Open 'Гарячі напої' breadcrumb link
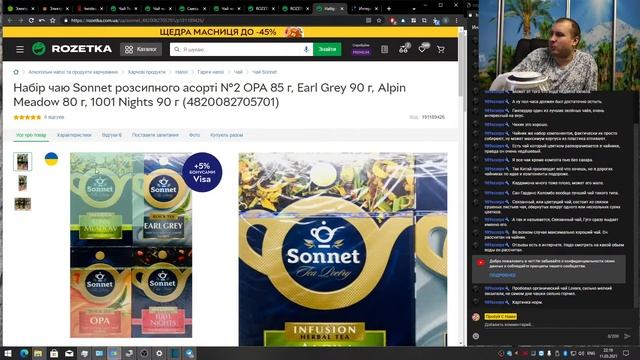Image resolution: width=640 pixels, height=360 pixels. [211, 72]
